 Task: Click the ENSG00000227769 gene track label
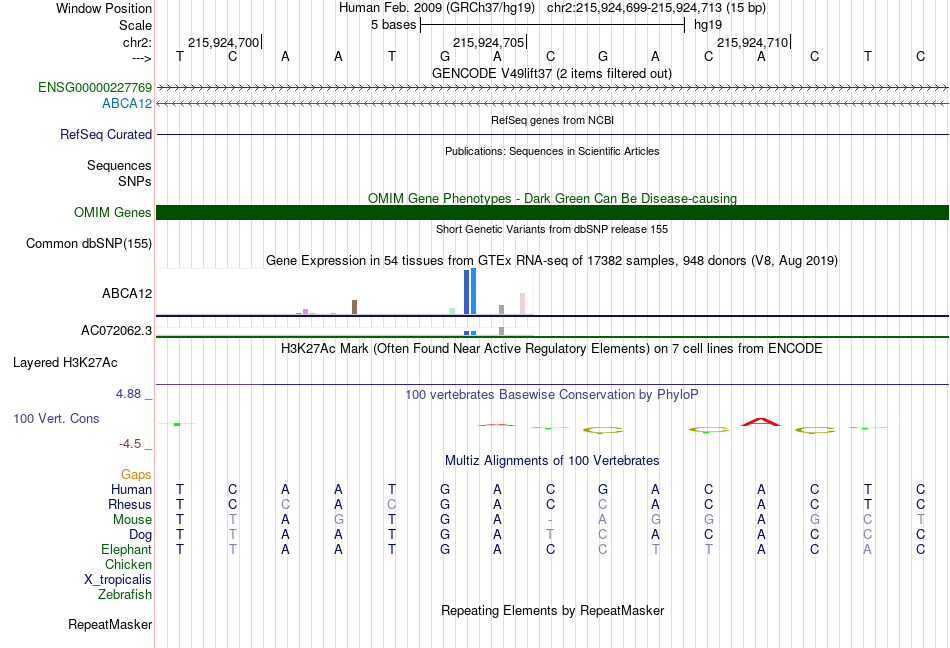click(95, 87)
